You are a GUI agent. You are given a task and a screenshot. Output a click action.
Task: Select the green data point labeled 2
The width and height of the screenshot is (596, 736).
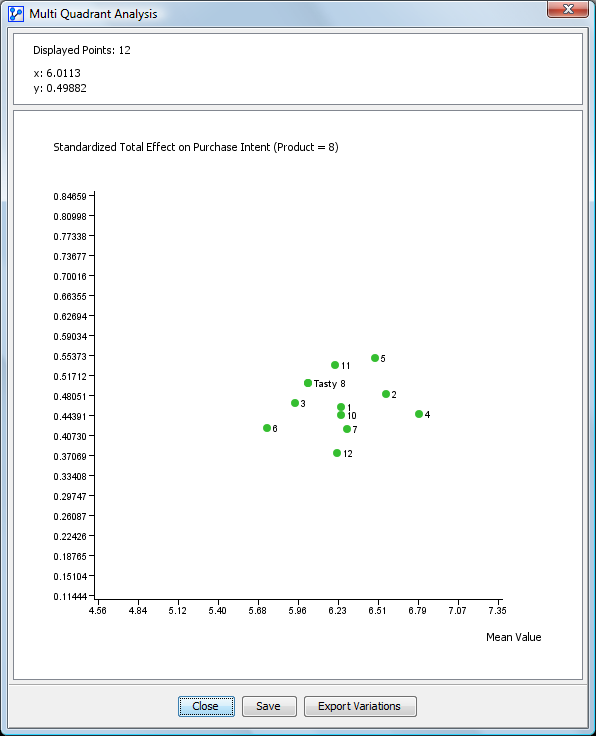click(x=386, y=394)
